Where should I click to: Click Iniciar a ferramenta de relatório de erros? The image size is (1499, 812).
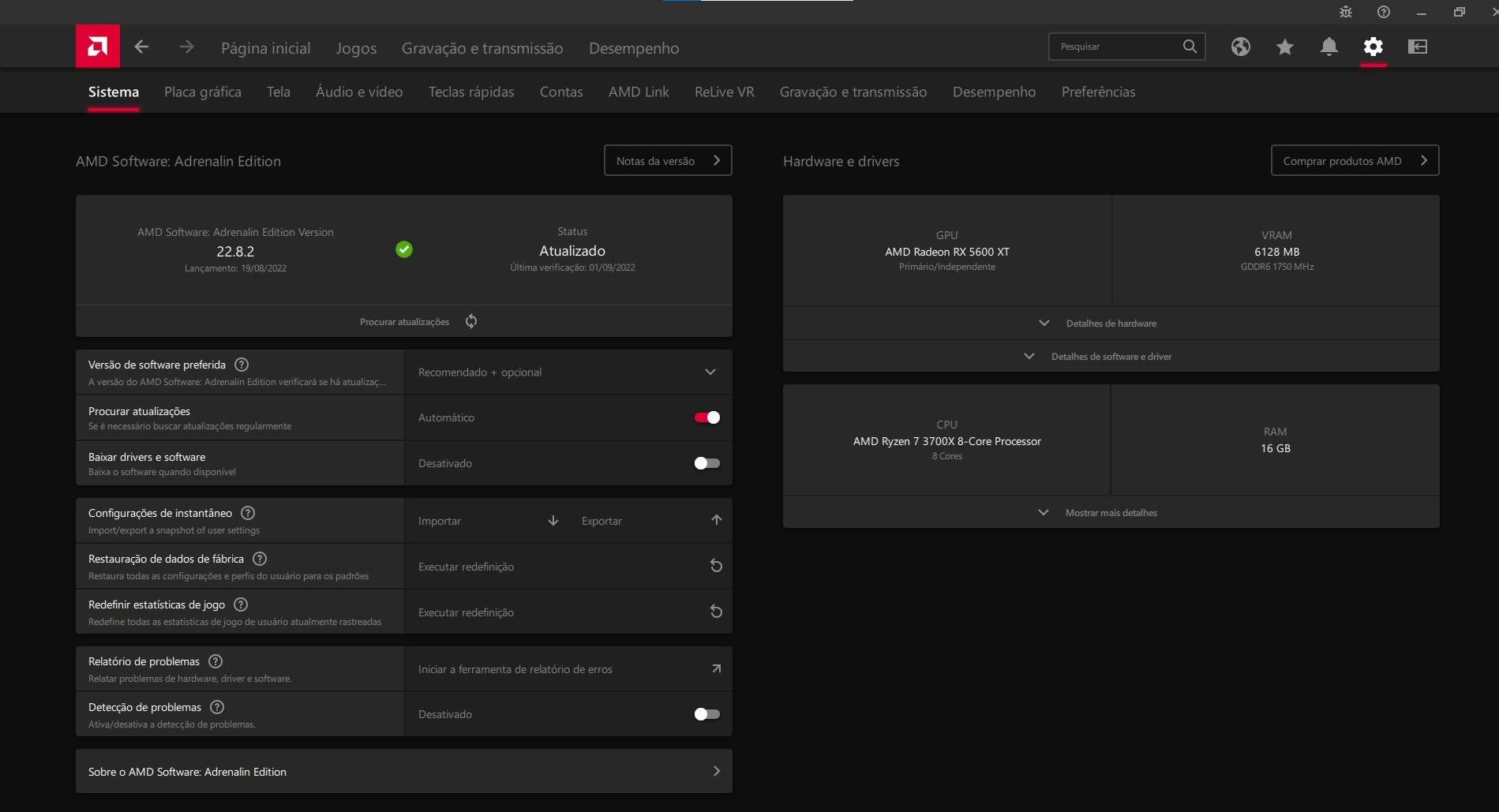[x=568, y=669]
